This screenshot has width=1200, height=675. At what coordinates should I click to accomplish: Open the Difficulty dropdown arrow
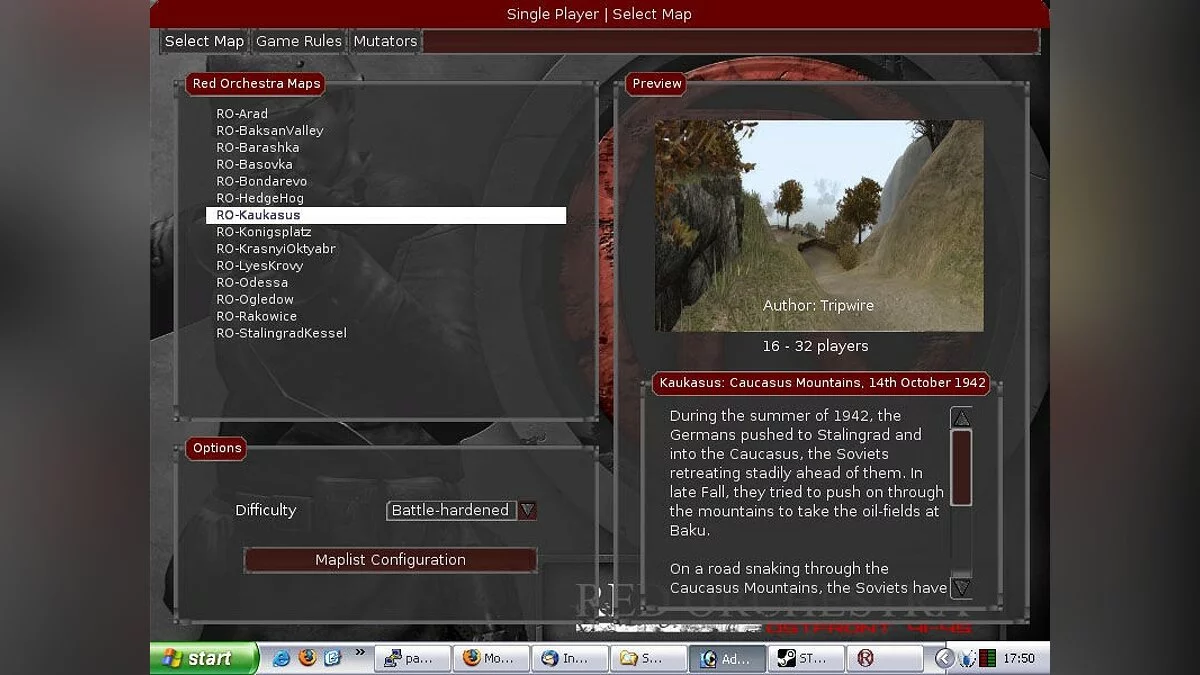coord(527,510)
